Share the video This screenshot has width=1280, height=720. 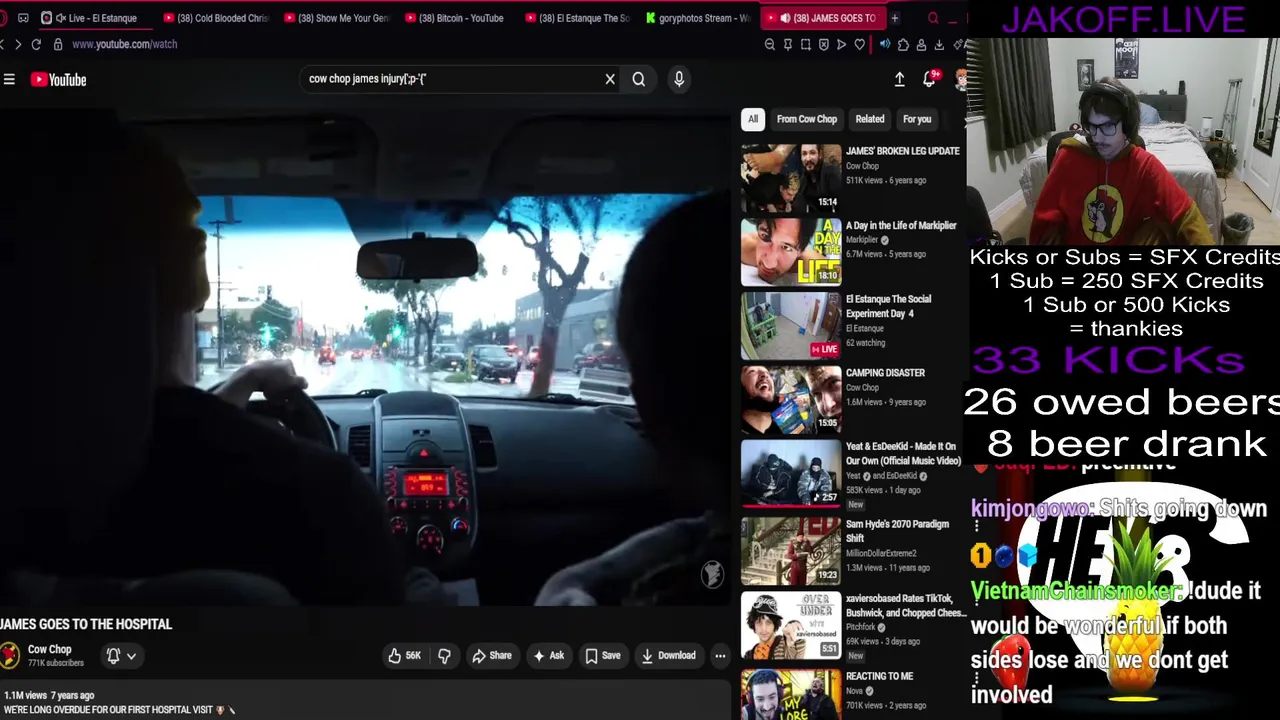(491, 656)
